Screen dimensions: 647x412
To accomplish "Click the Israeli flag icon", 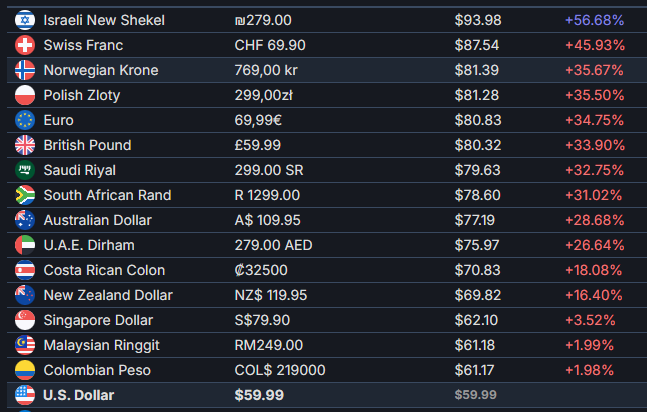I will click(x=25, y=20).
